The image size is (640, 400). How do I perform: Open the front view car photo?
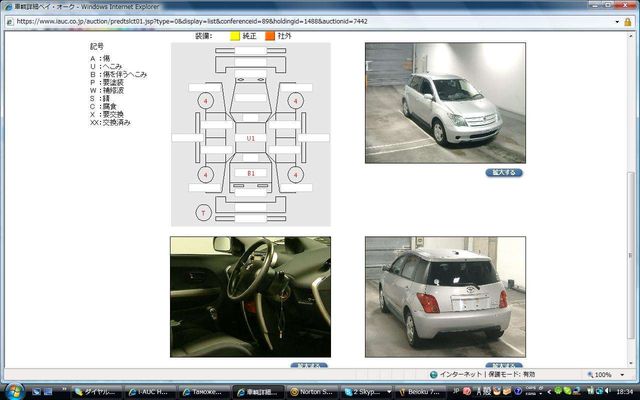(445, 102)
